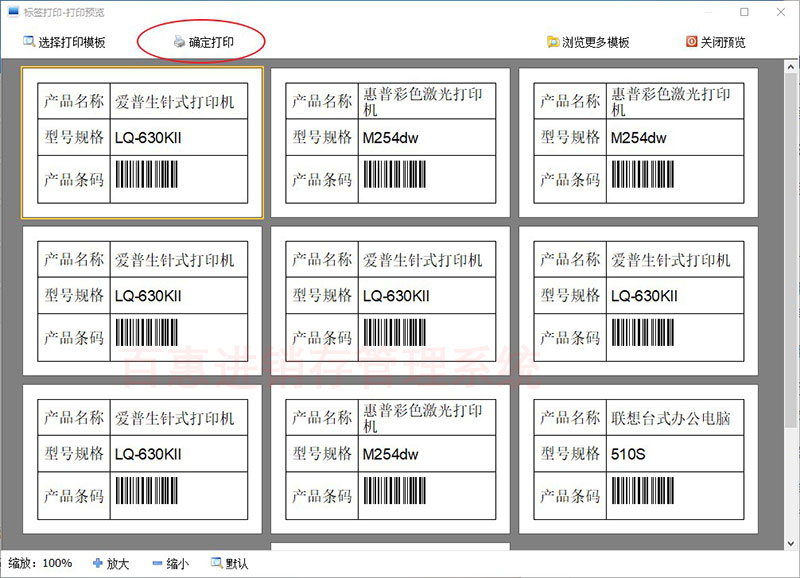Click the 默认 zoom reset icon
Screen dimensions: 800x578
click(217, 563)
